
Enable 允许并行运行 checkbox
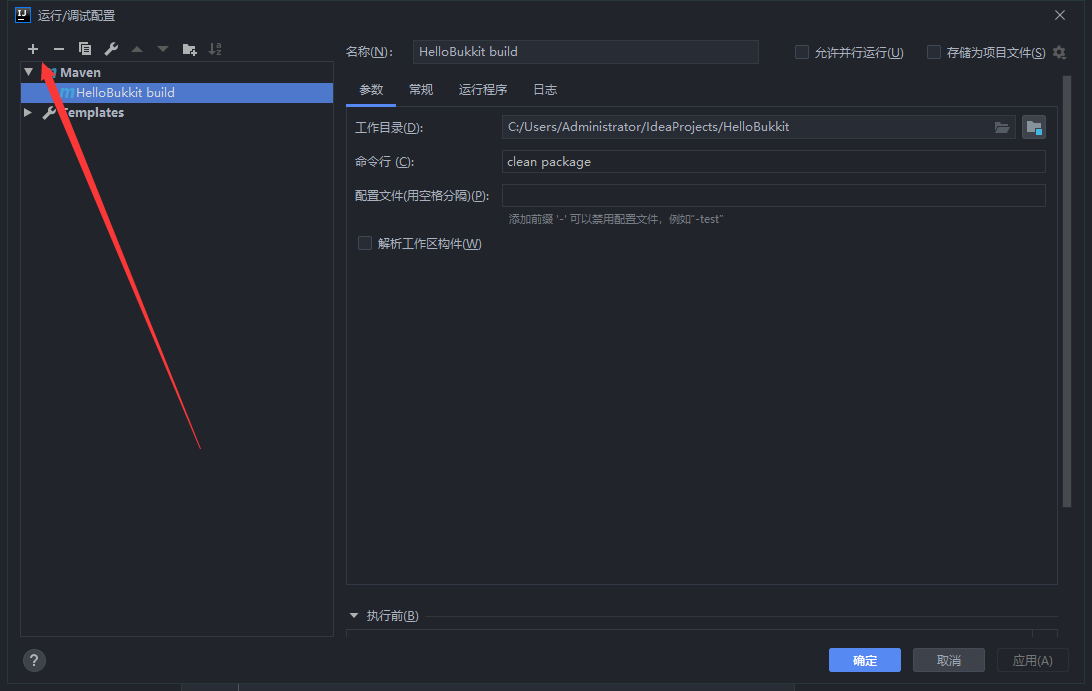coord(802,52)
